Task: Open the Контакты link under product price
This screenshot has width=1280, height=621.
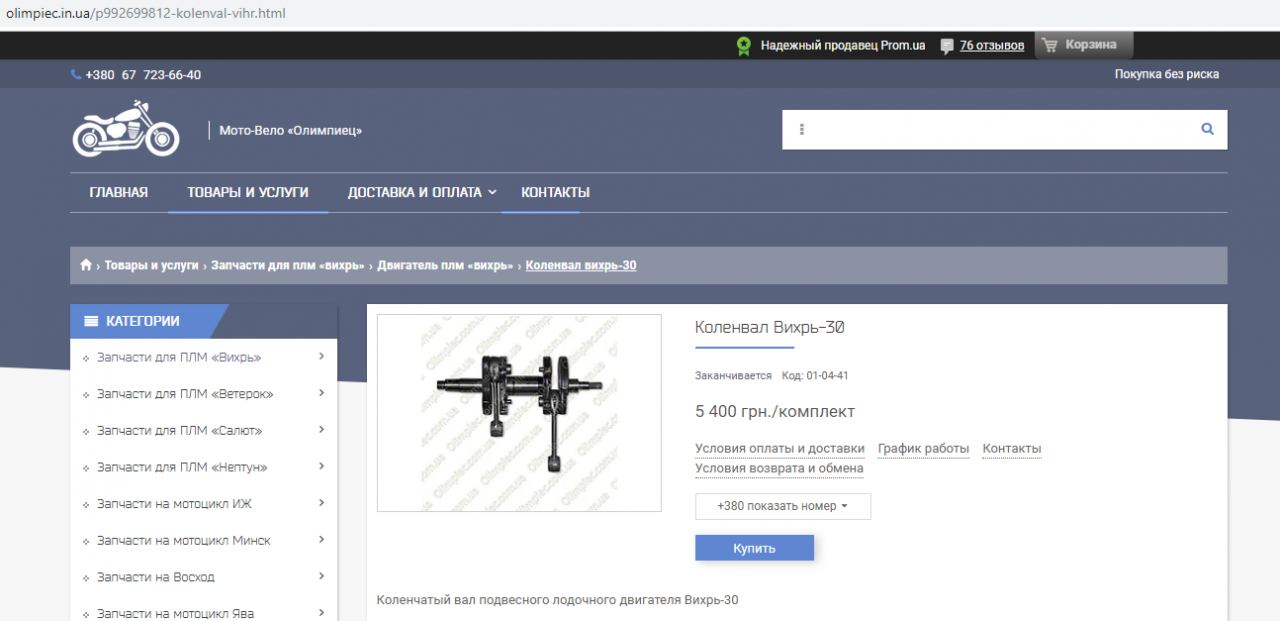Action: [x=1012, y=449]
